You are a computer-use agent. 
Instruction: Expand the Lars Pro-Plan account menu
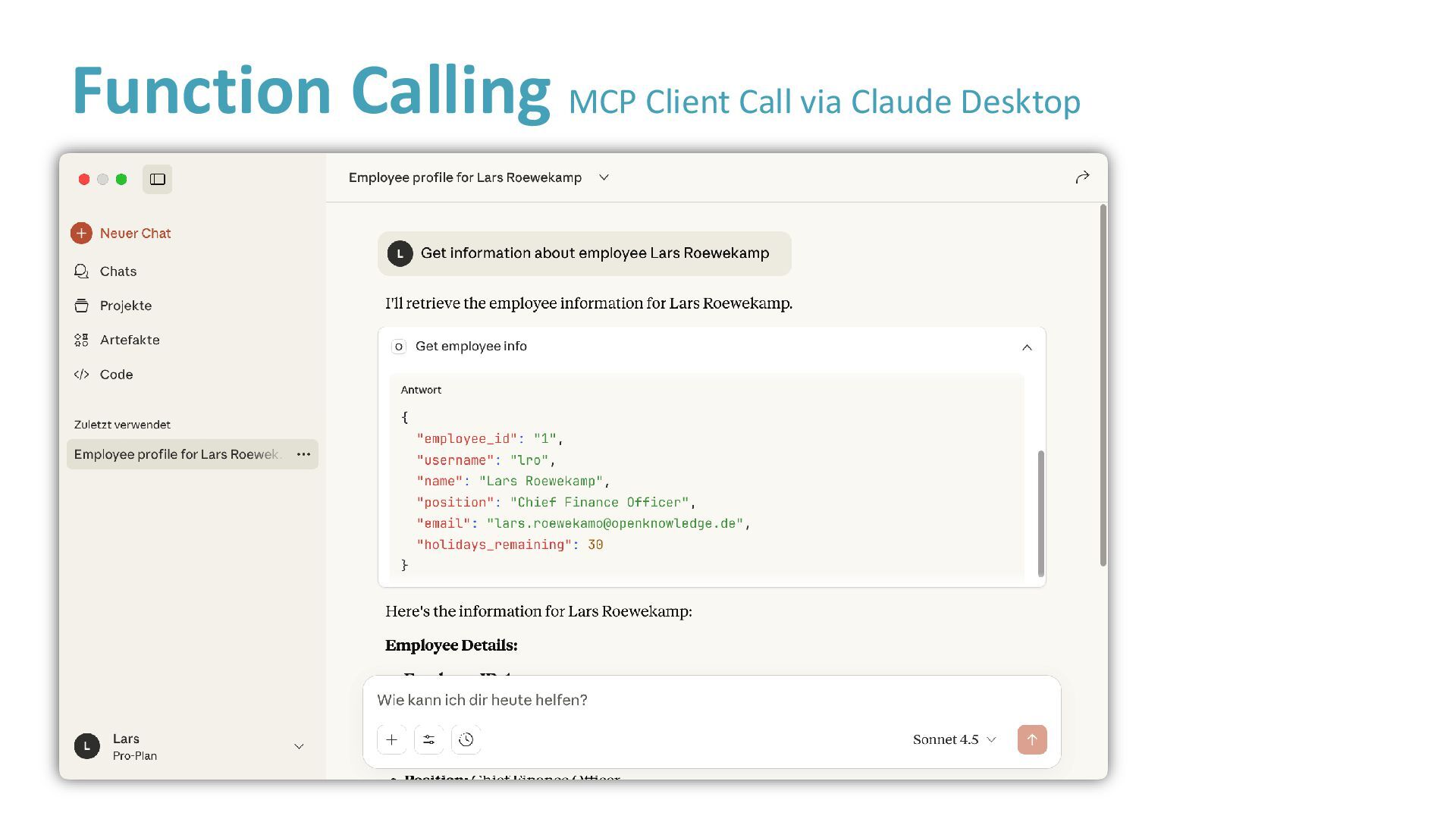click(x=299, y=747)
